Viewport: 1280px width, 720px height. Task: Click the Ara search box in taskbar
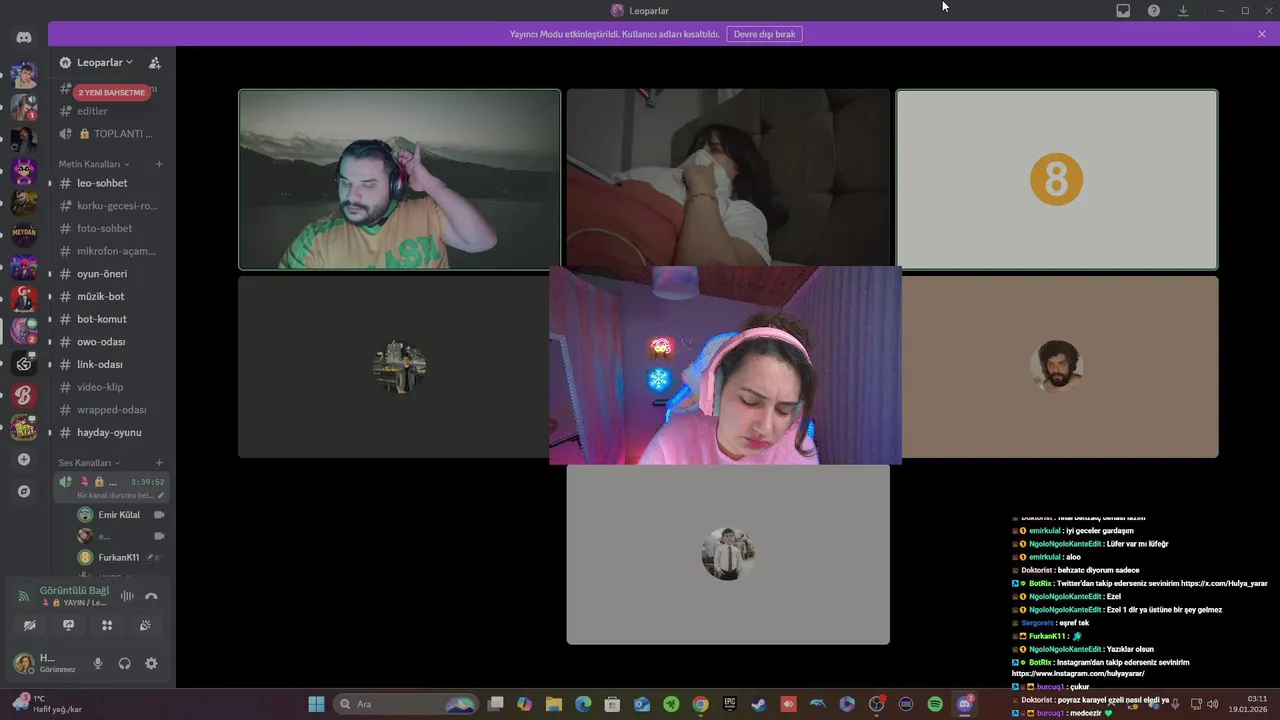click(405, 704)
